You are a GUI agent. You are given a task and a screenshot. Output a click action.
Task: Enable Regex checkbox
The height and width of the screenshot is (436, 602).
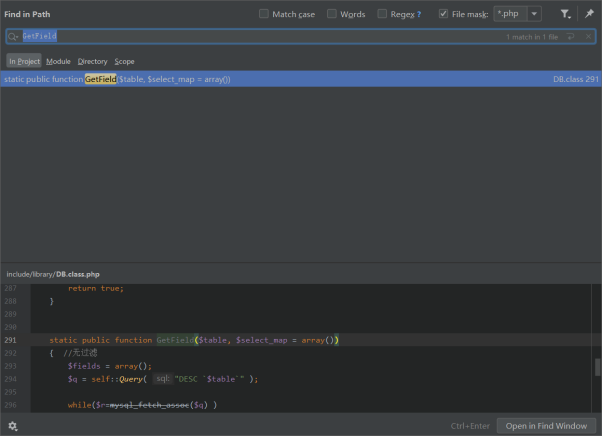tap(383, 14)
